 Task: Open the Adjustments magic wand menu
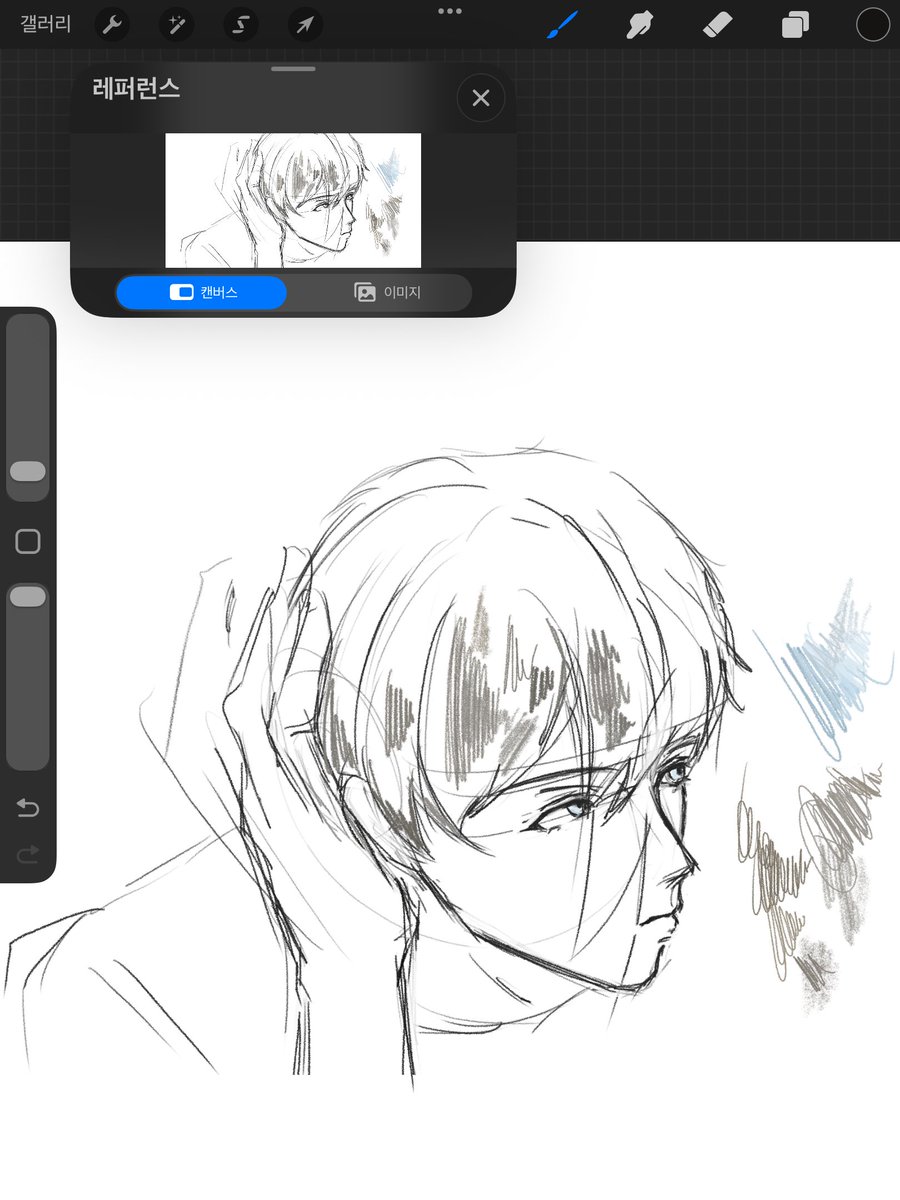(x=176, y=24)
